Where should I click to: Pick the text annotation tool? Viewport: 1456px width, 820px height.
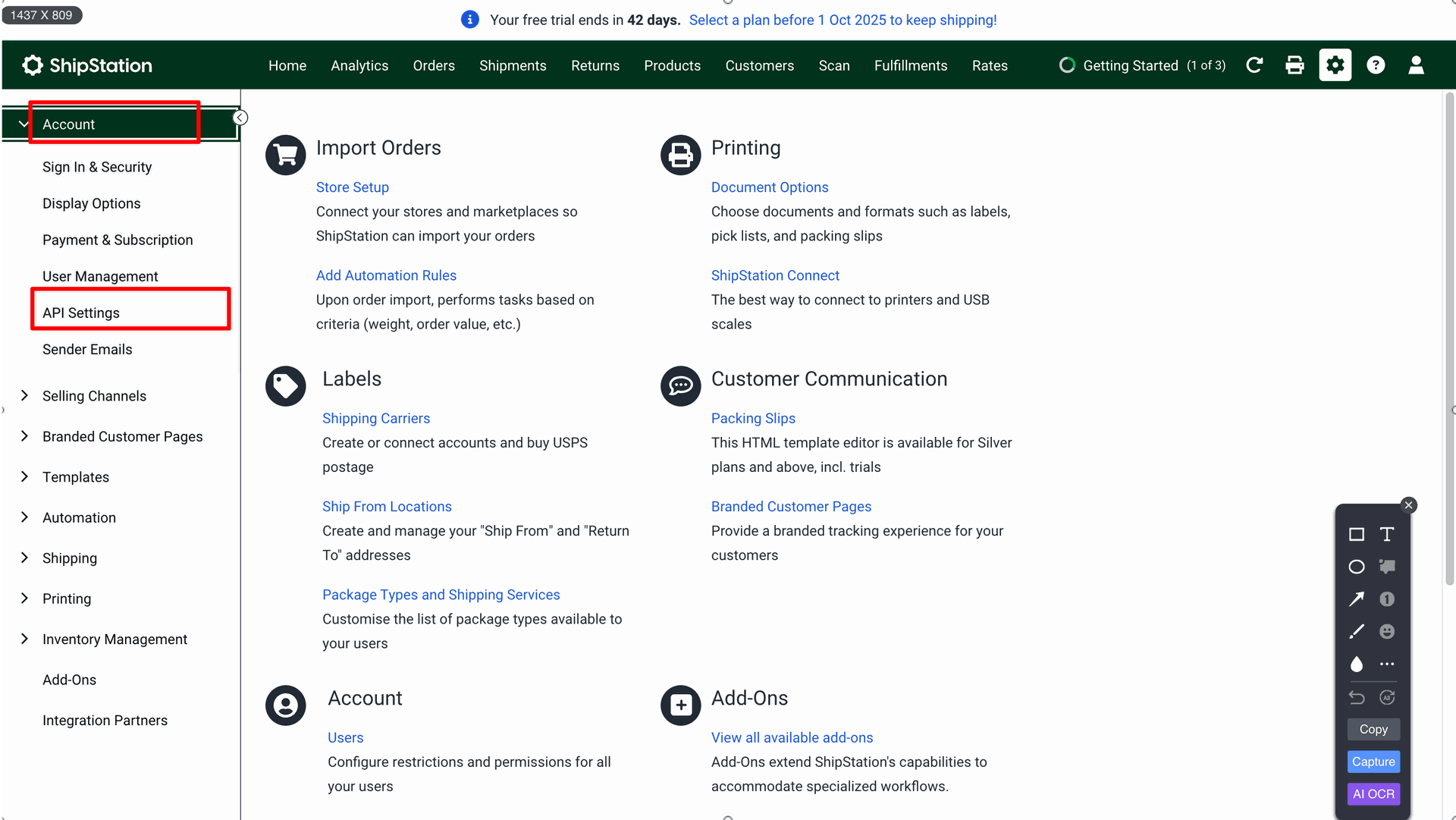click(x=1387, y=535)
